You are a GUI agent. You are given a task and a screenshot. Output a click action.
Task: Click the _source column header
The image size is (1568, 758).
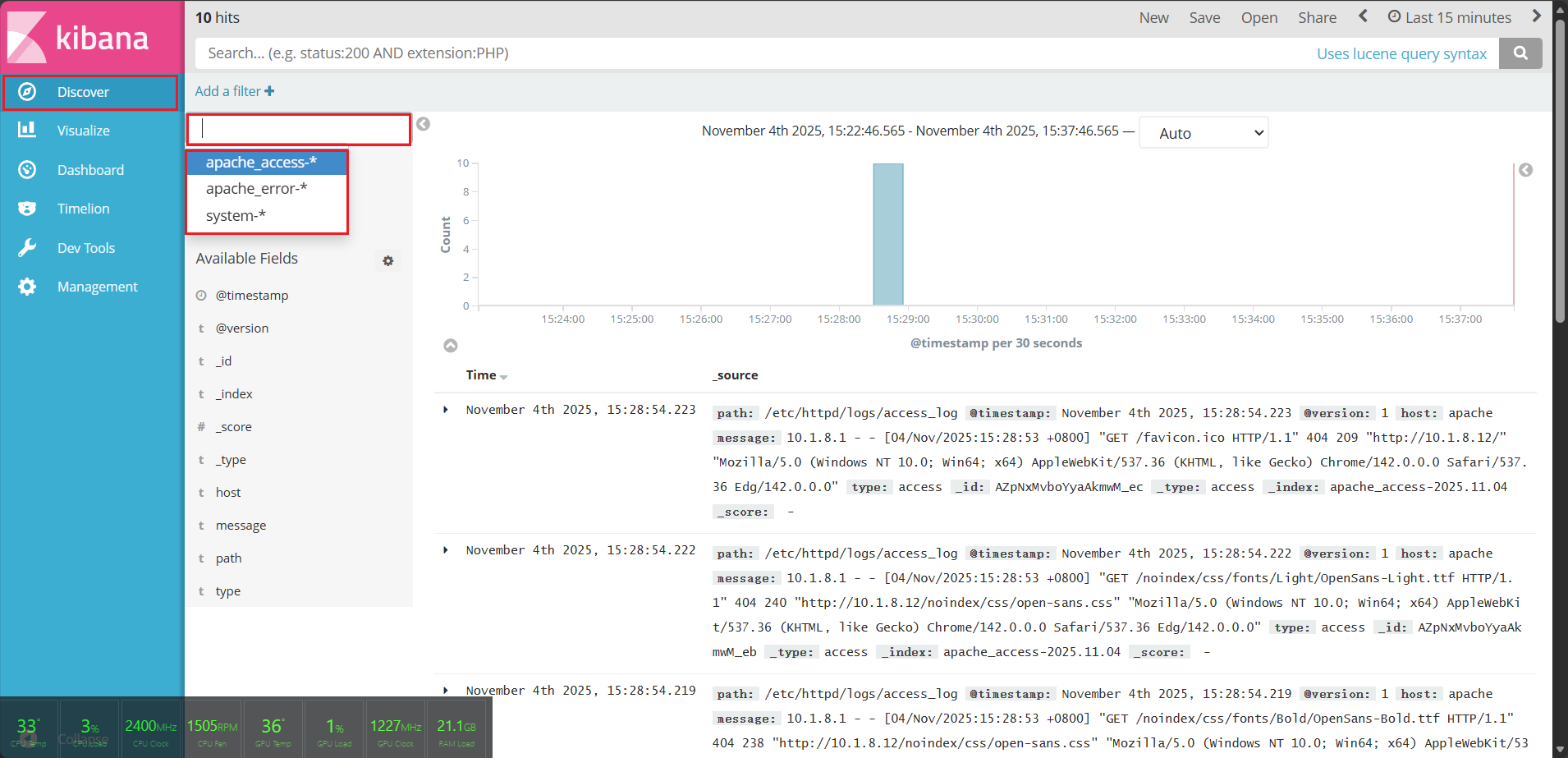click(x=736, y=375)
